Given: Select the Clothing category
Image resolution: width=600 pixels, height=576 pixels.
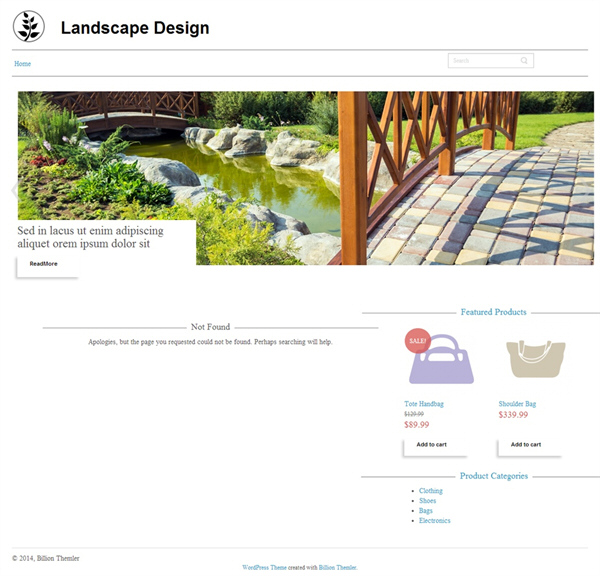Looking at the screenshot, I should pos(430,491).
